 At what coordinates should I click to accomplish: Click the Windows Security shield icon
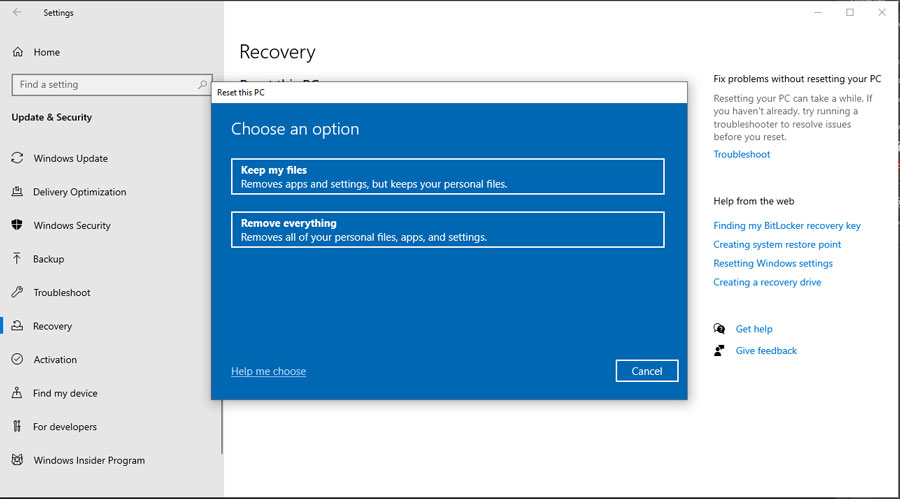click(17, 225)
